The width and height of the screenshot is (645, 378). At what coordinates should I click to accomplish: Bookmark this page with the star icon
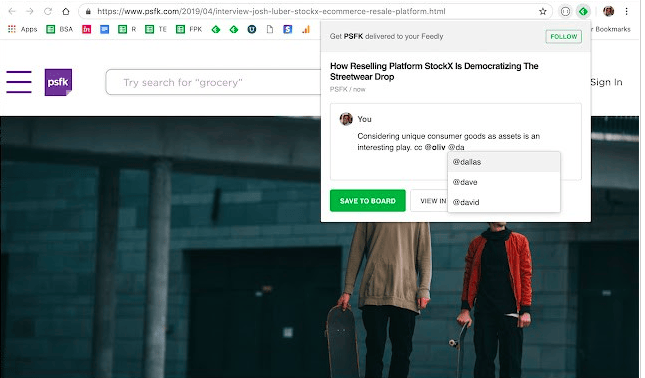point(543,12)
